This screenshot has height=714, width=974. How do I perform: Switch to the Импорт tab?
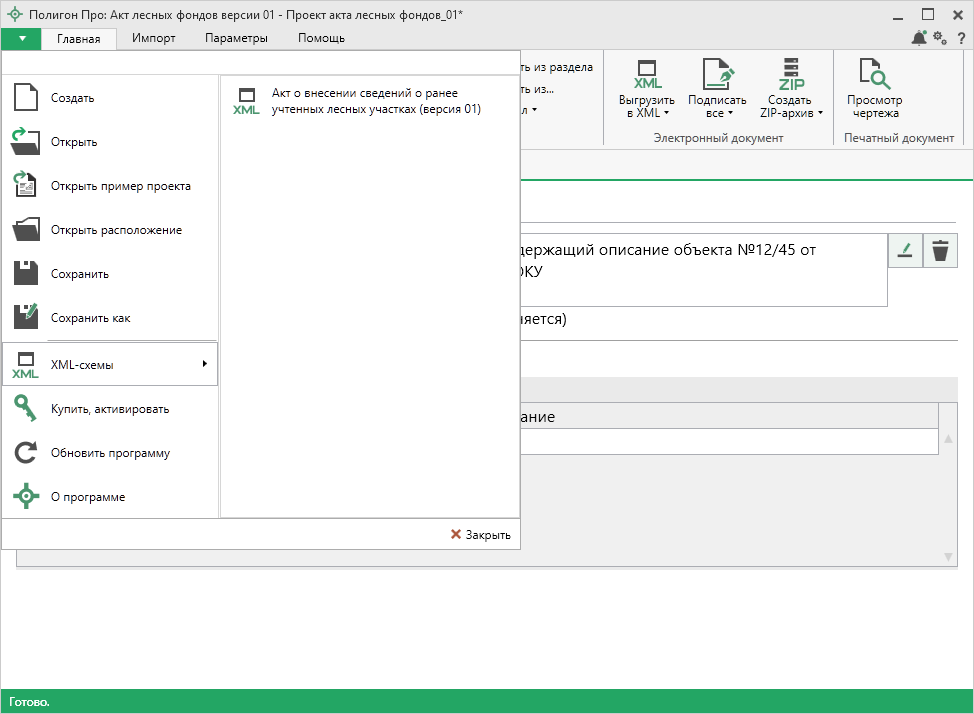click(154, 38)
